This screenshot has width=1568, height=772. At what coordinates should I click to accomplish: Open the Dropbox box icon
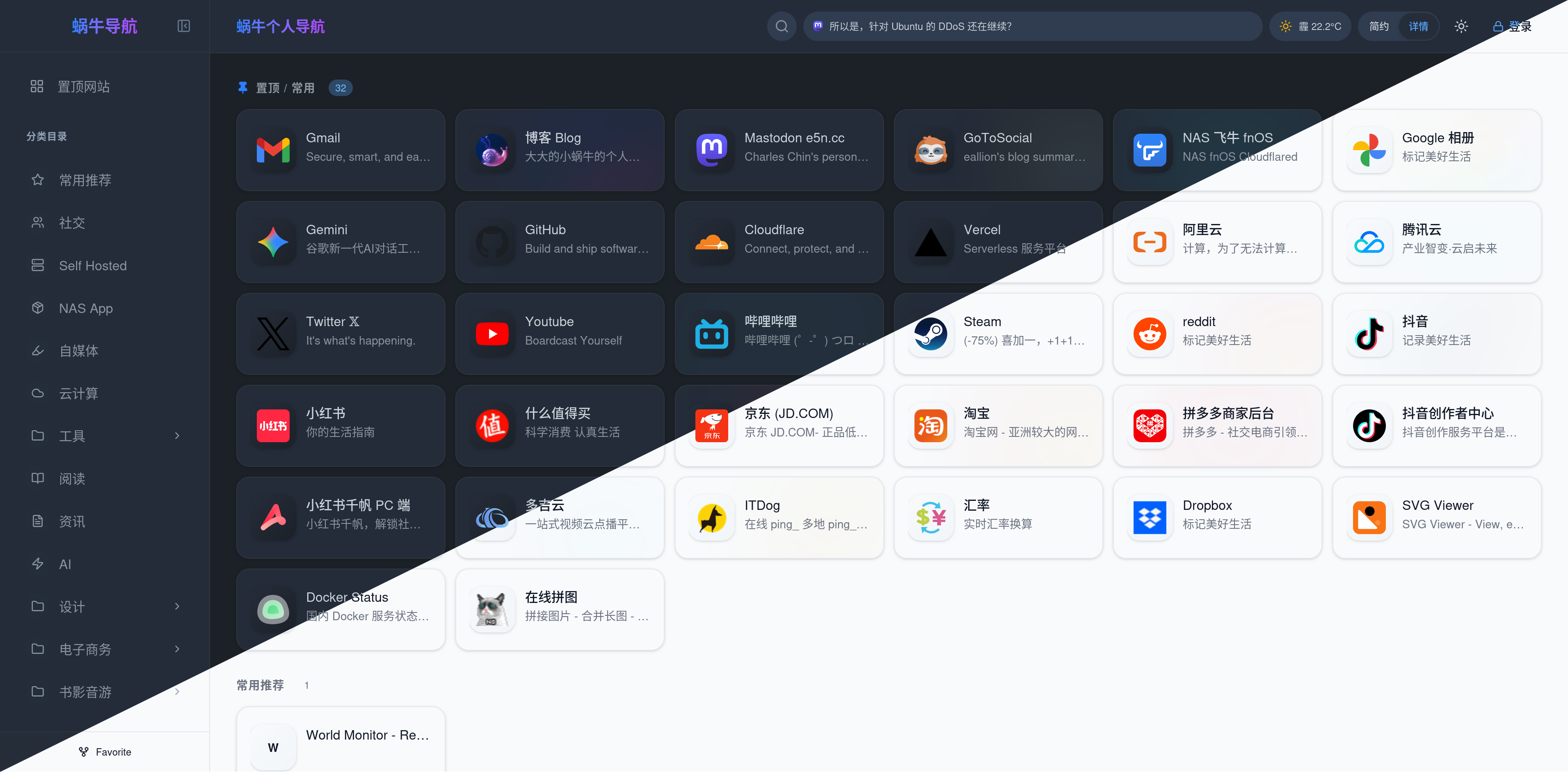(x=1150, y=518)
